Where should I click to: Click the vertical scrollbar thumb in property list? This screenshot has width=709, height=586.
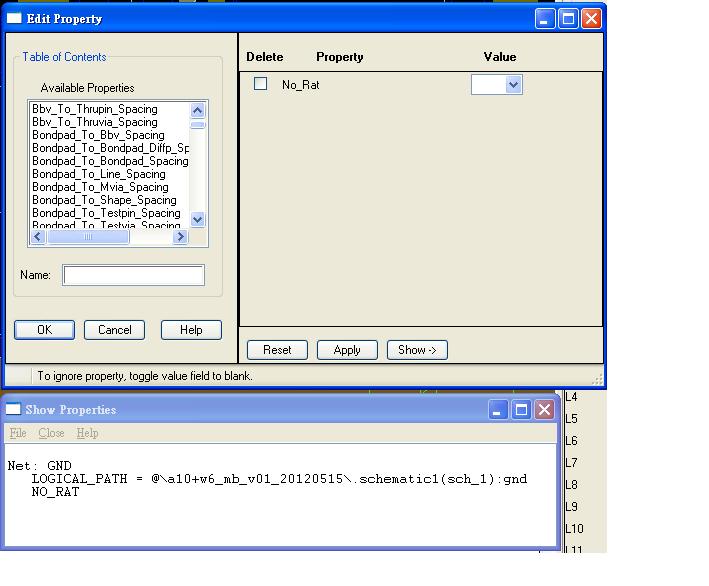tap(198, 125)
